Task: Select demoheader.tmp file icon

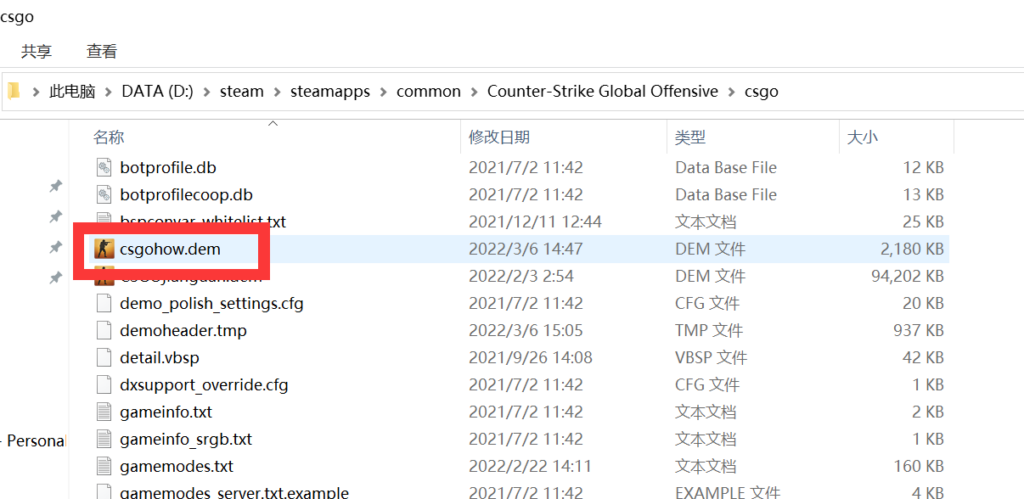Action: point(104,330)
